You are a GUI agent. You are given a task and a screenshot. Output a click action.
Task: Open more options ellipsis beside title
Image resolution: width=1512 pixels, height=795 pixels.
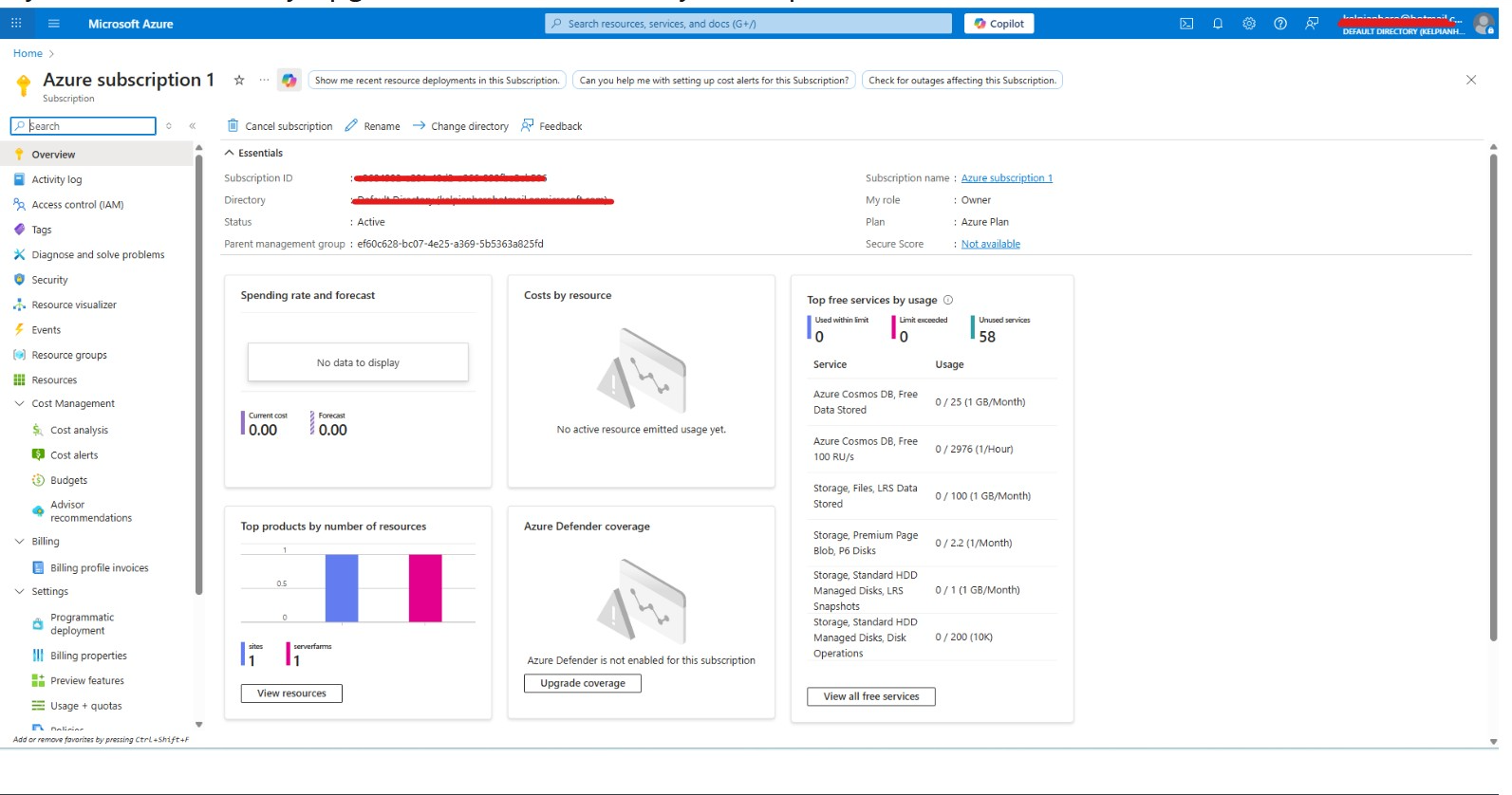(264, 80)
